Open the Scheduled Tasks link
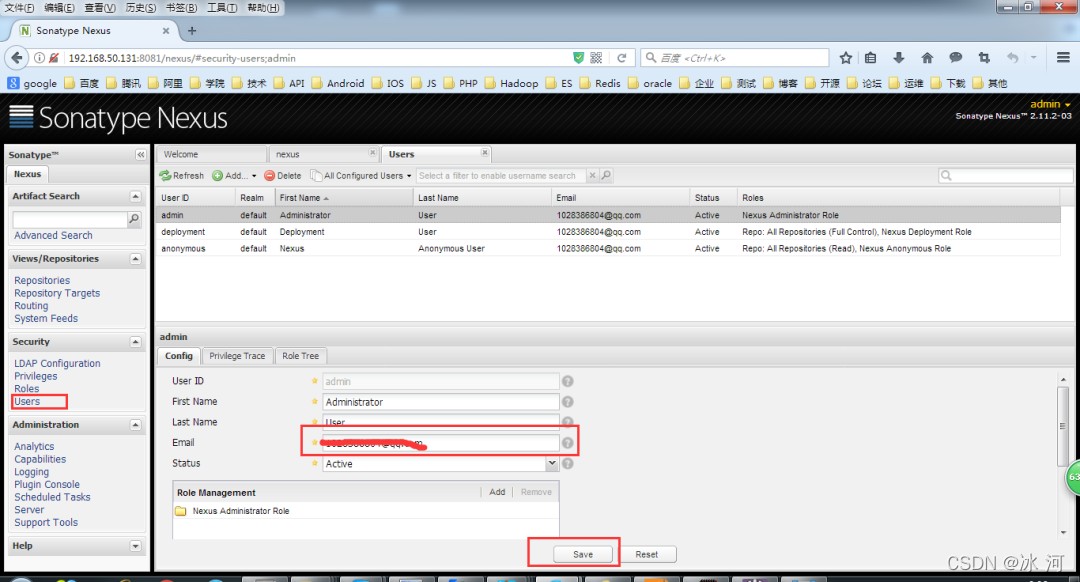 [x=52, y=497]
